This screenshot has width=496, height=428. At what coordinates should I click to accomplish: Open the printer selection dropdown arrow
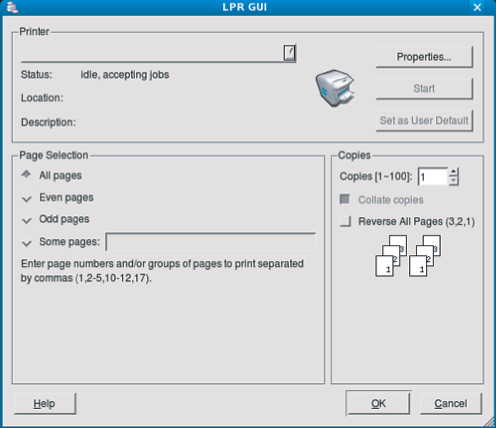click(x=289, y=53)
